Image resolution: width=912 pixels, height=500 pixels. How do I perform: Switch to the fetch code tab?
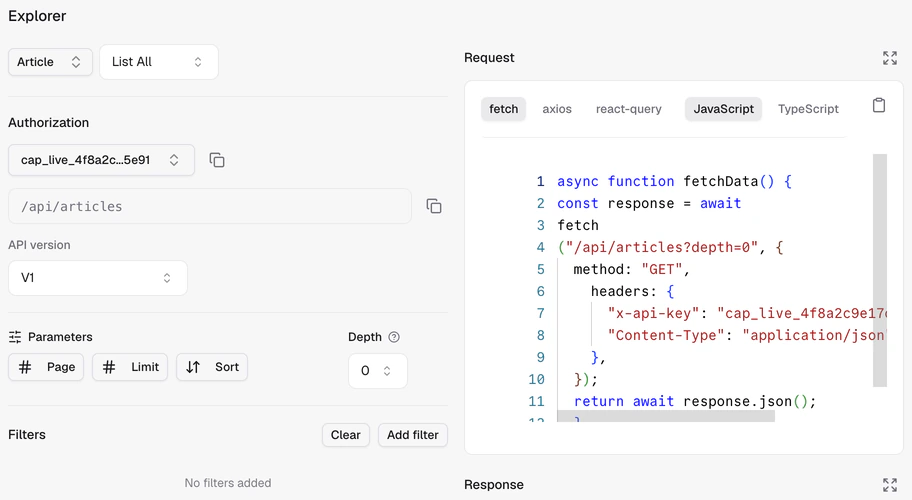click(503, 109)
